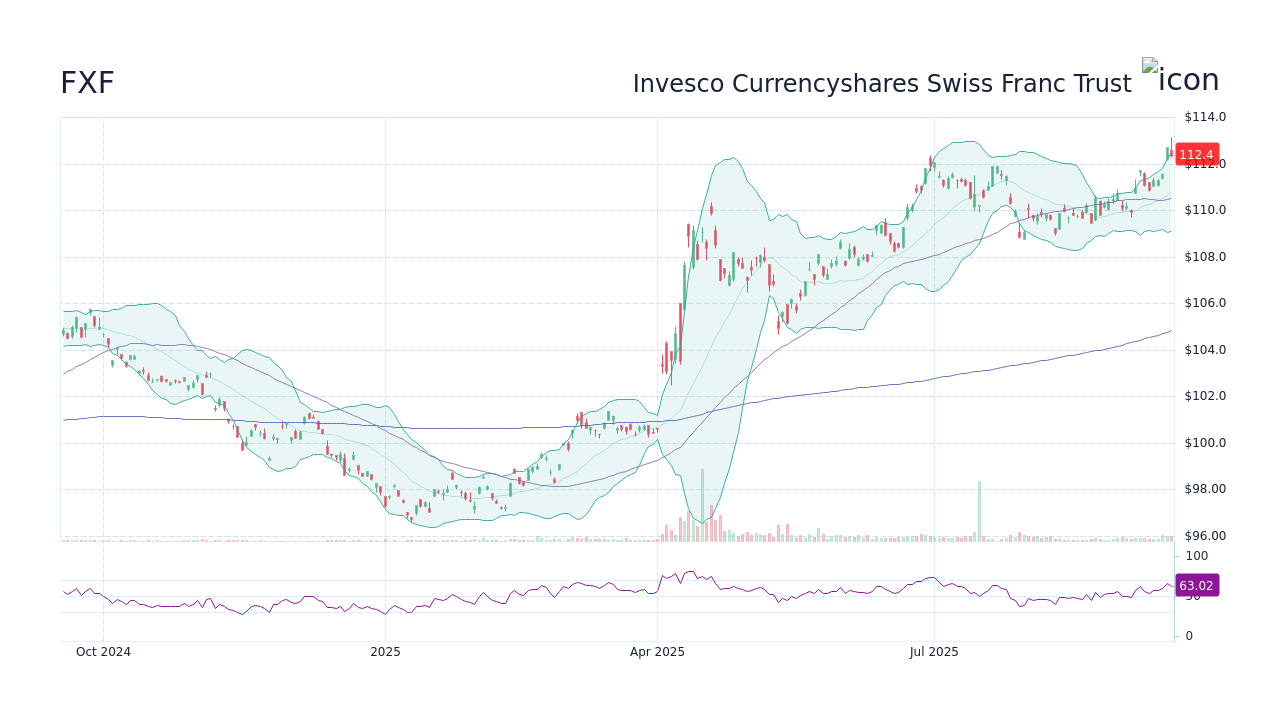Click the broken icon image beside the title
Screen dimensions: 1280x720
[x=1181, y=78]
